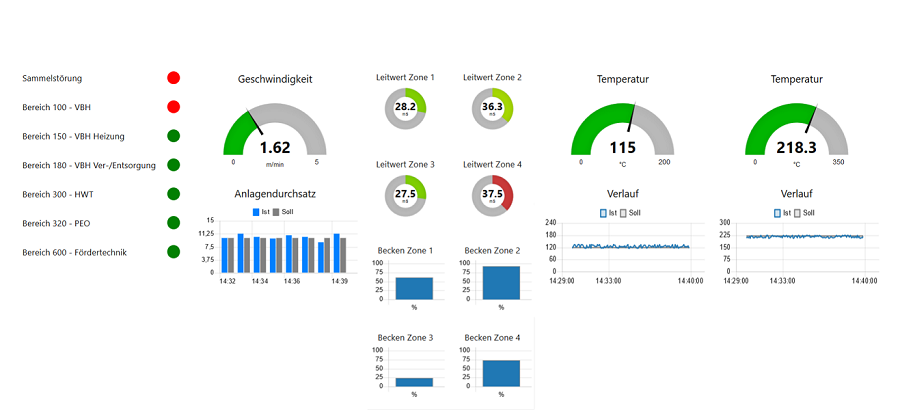Click status light for Bereich 600 - Fördertechnik
Viewport: 900px width, 410px height.
pyautogui.click(x=173, y=252)
